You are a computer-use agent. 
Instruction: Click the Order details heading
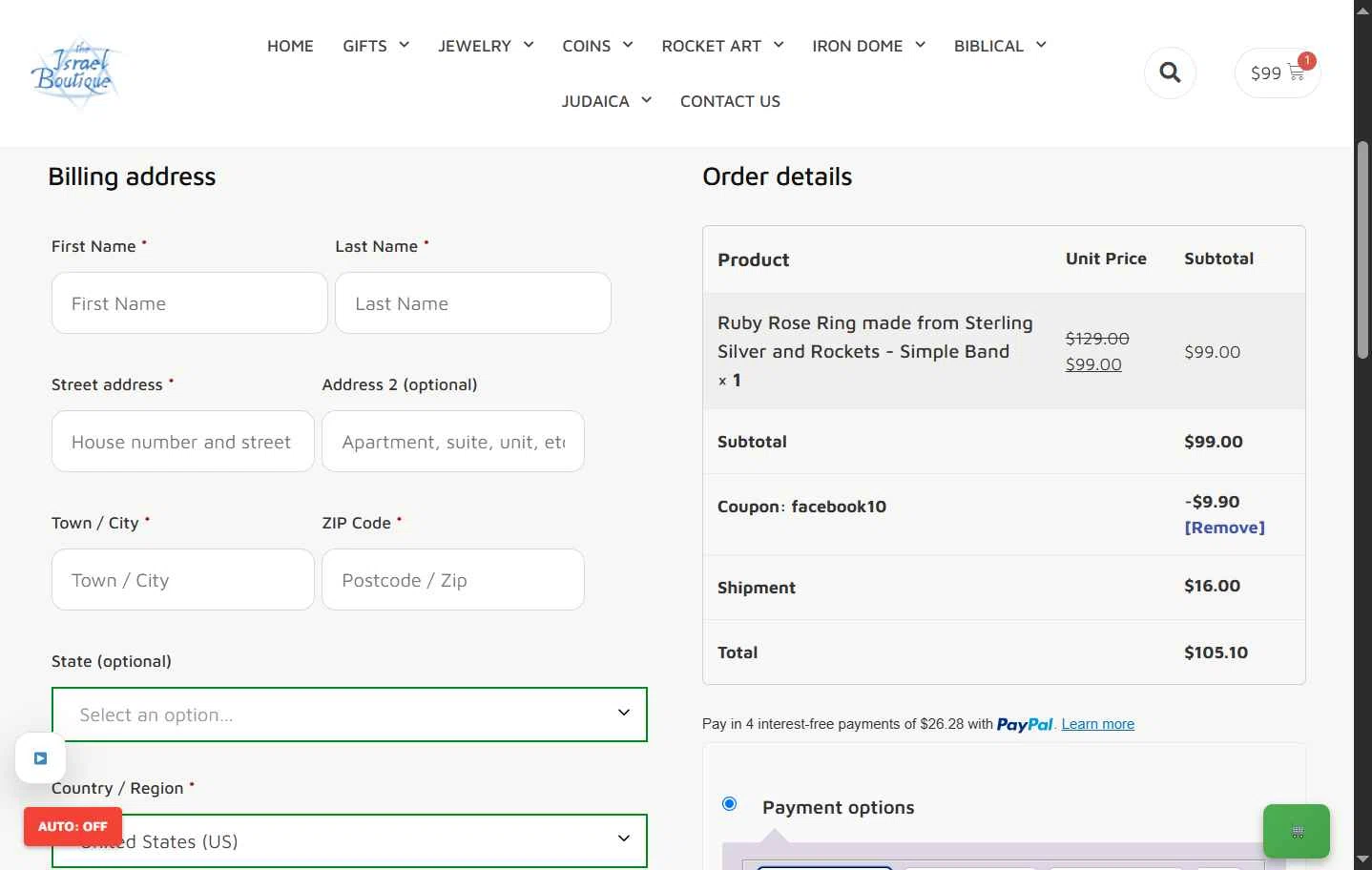pyautogui.click(x=777, y=176)
